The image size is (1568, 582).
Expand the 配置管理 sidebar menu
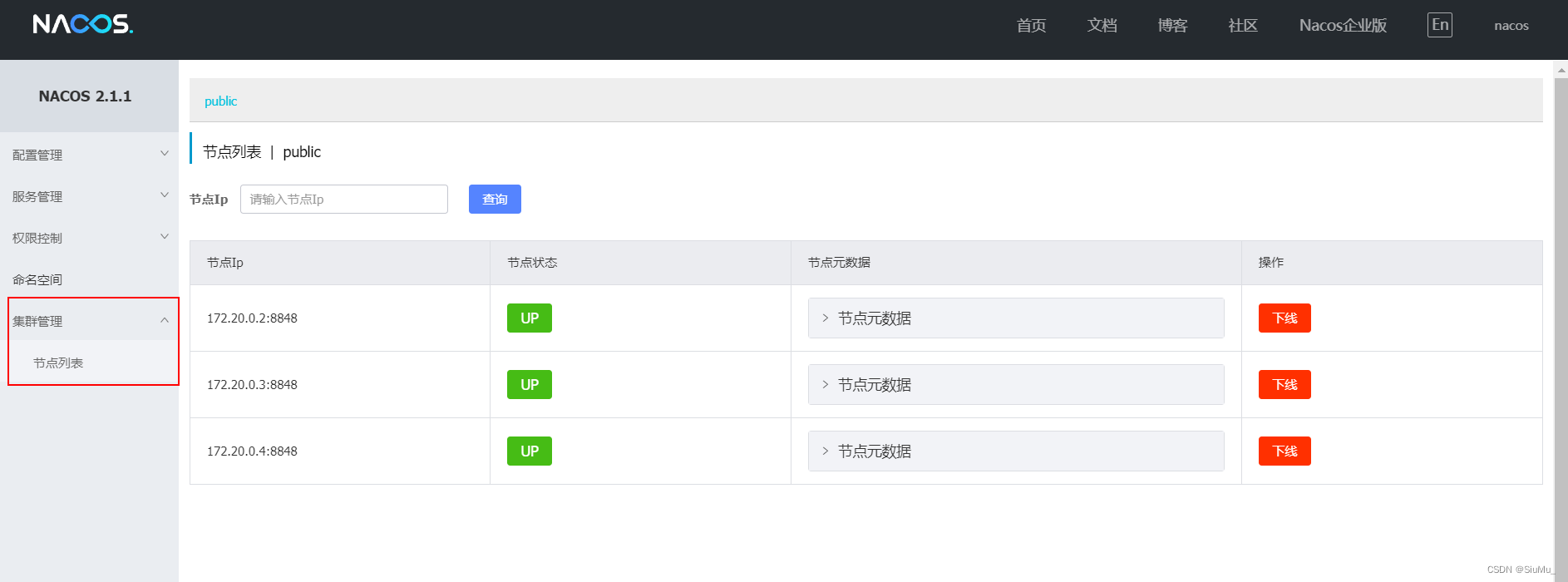click(x=89, y=155)
